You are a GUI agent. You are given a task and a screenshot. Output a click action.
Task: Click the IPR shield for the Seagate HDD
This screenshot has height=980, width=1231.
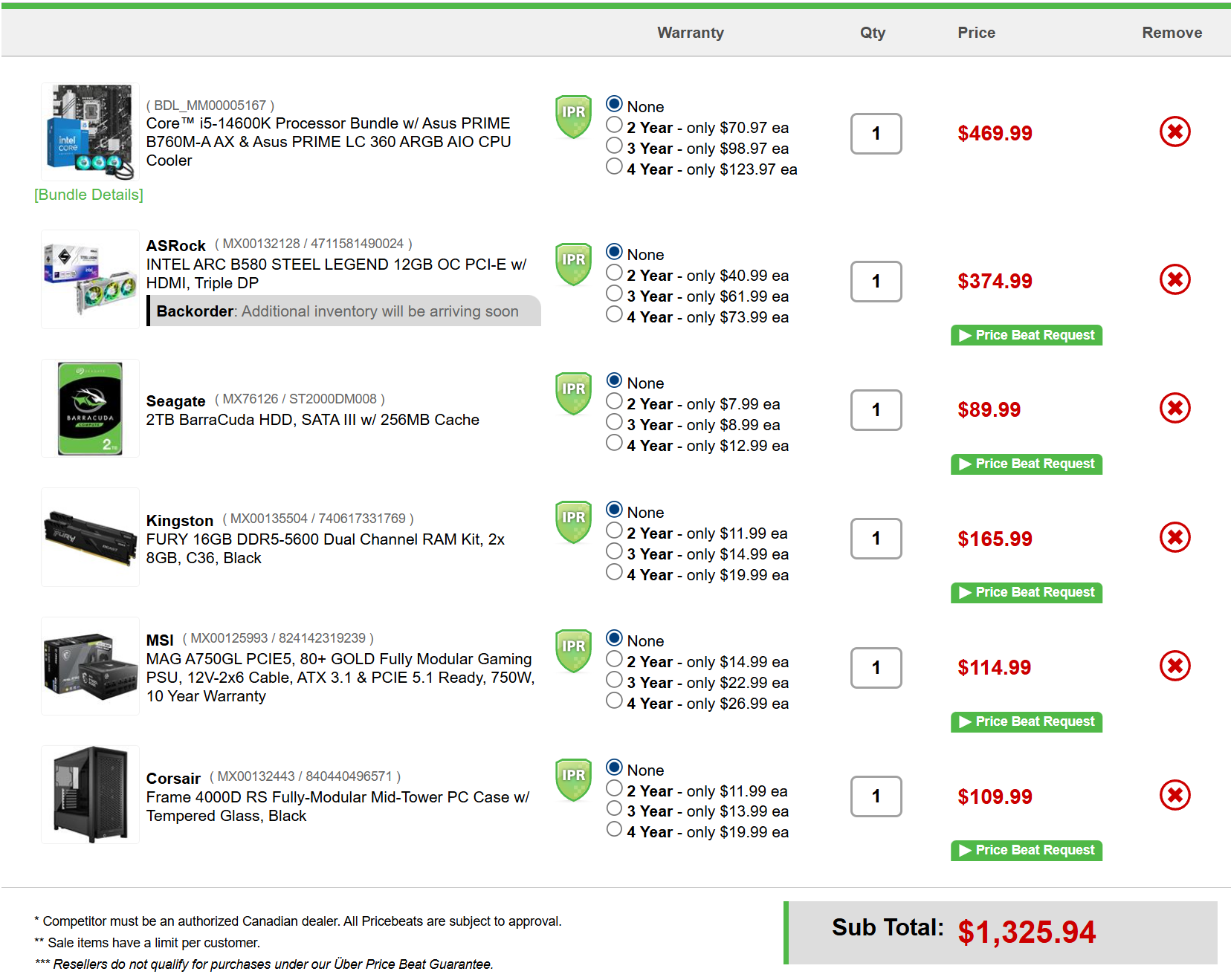(x=573, y=394)
